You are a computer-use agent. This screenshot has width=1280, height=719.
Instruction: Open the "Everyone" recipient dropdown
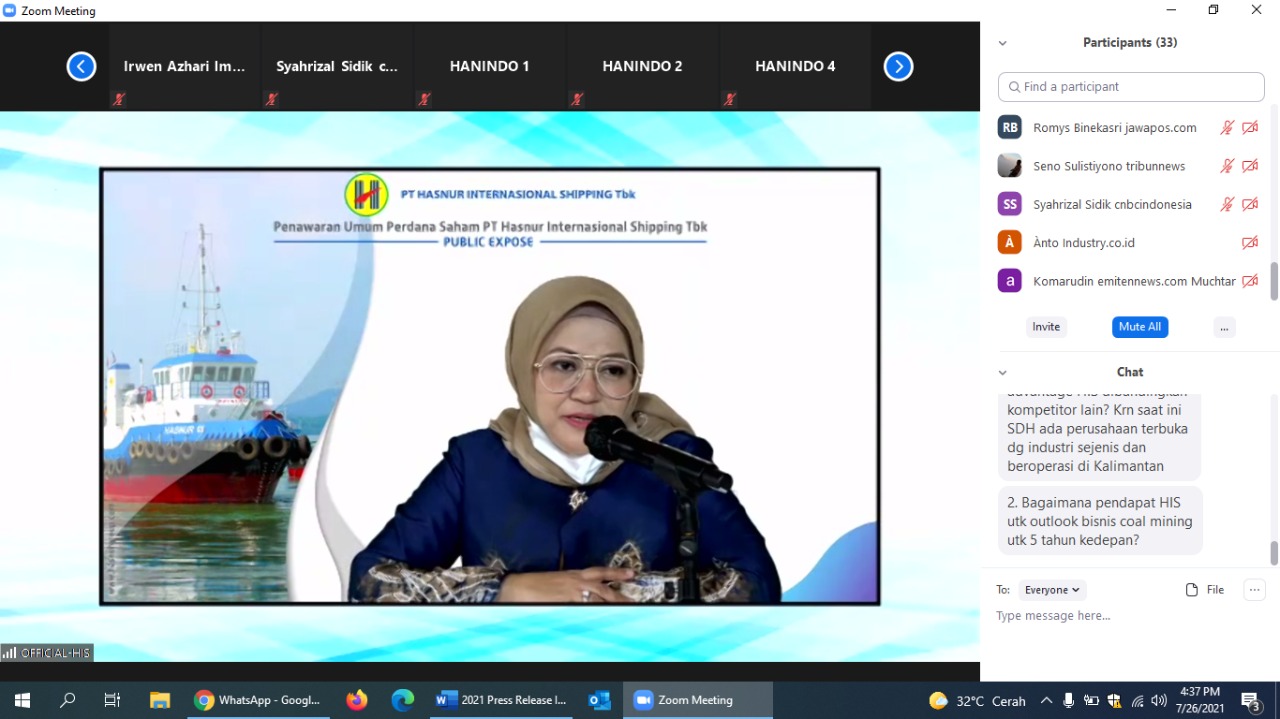click(1051, 589)
